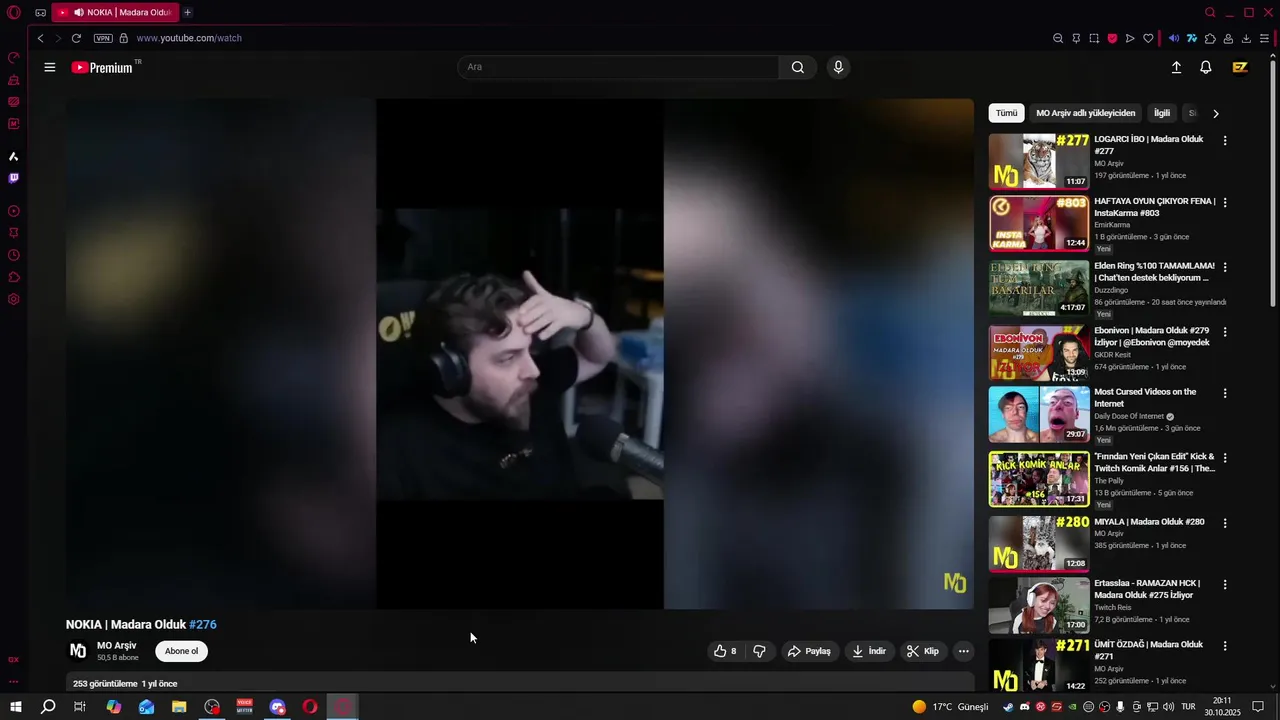Screen dimensions: 1280x720
Task: Open the YouTube hamburger guide menu
Action: [x=50, y=67]
